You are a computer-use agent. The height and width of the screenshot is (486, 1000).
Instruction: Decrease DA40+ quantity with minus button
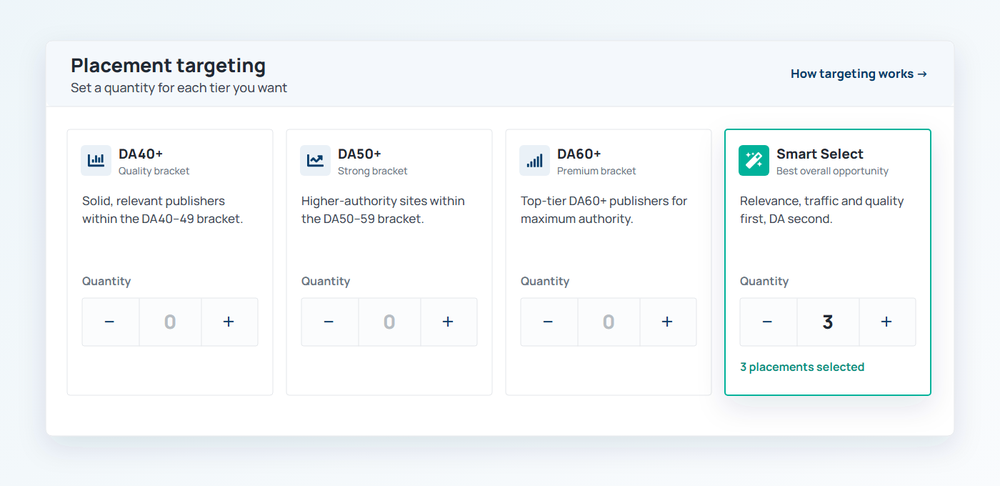(110, 322)
